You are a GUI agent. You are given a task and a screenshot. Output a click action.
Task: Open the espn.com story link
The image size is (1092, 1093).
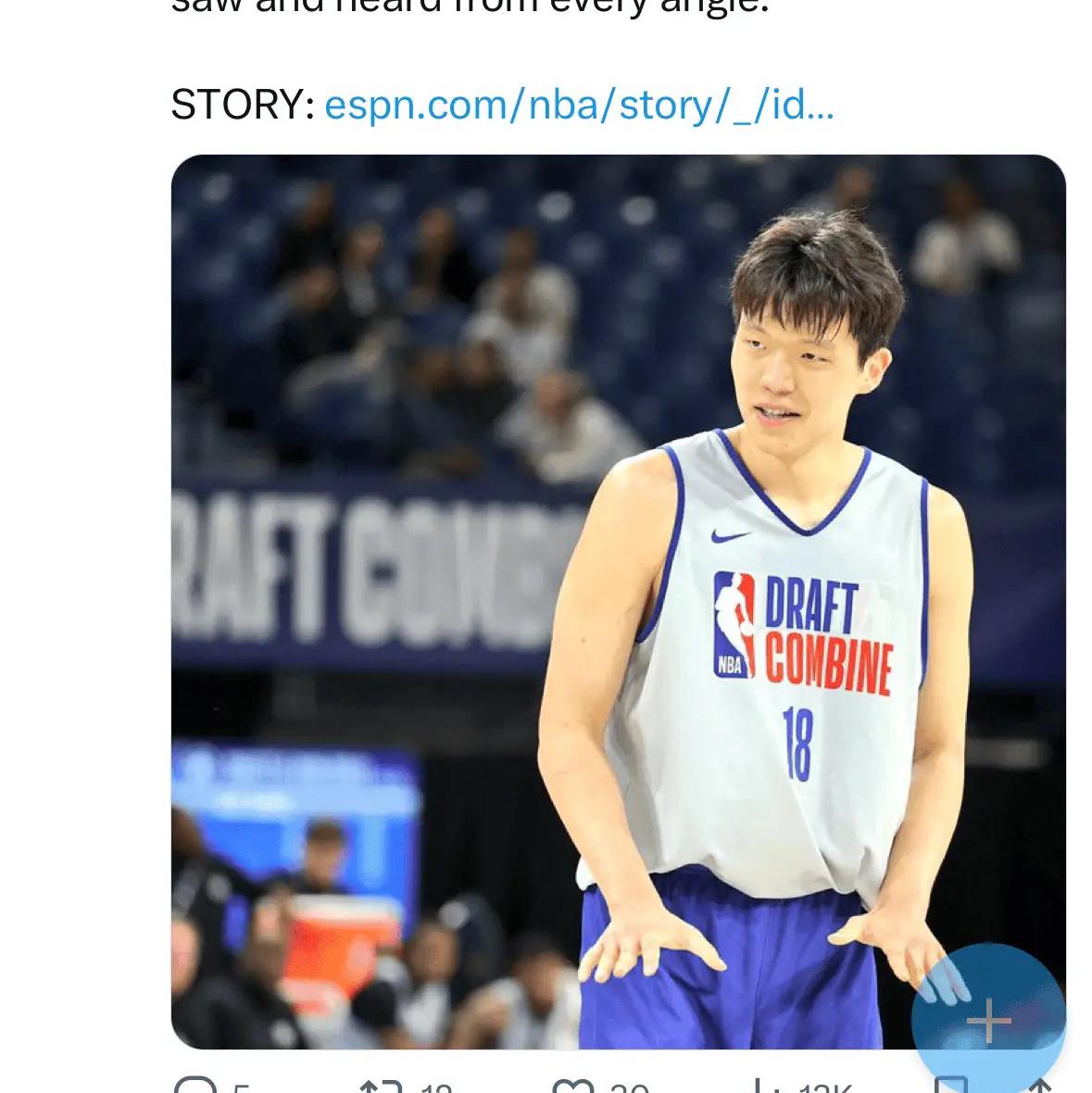click(x=579, y=106)
